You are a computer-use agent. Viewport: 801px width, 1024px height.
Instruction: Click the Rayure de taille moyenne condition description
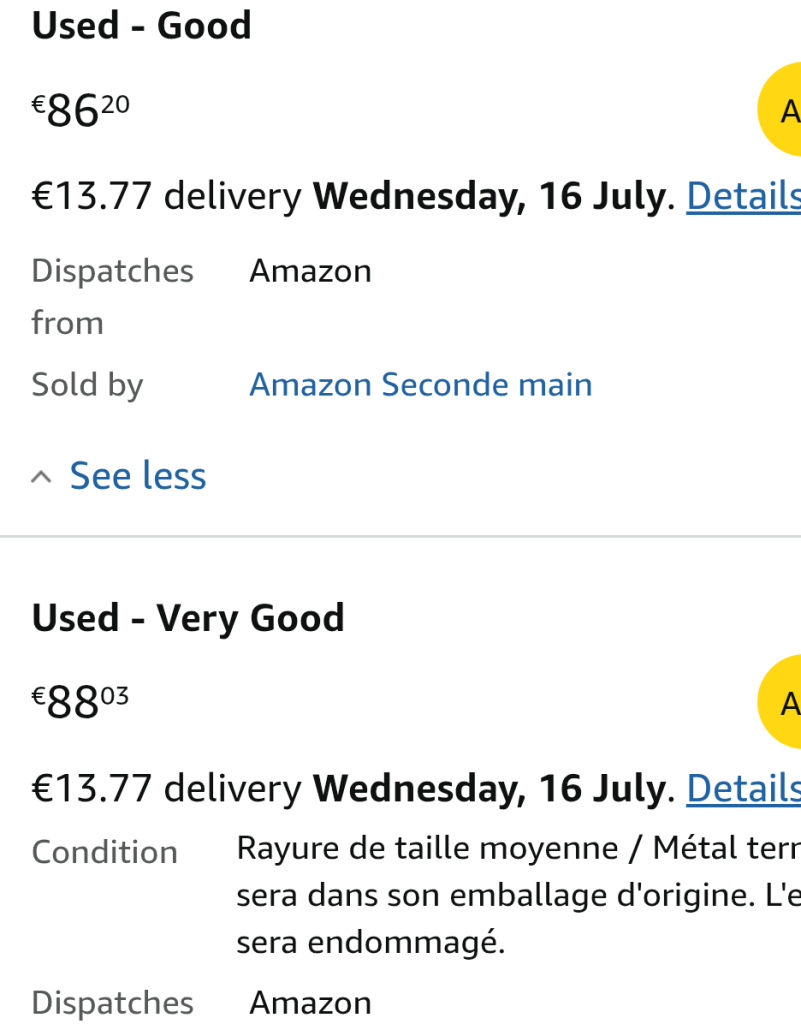518,895
